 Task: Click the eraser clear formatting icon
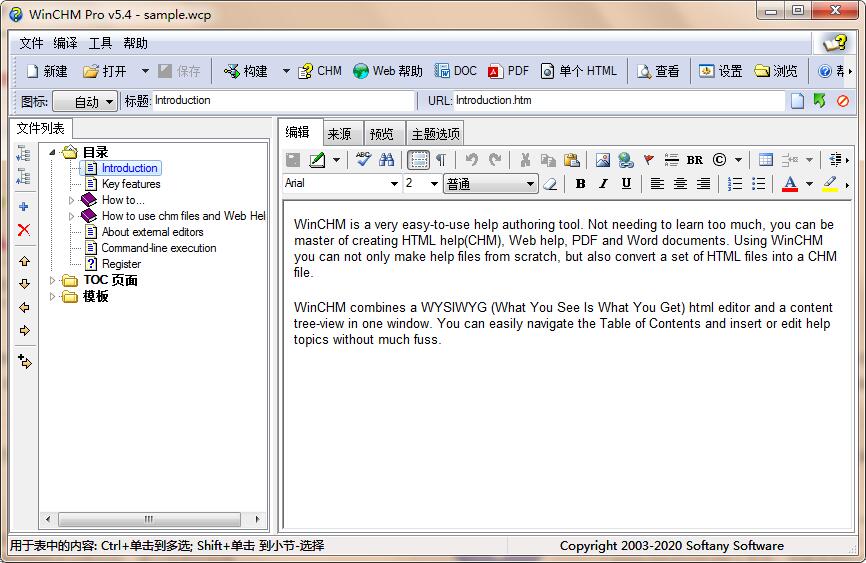550,184
